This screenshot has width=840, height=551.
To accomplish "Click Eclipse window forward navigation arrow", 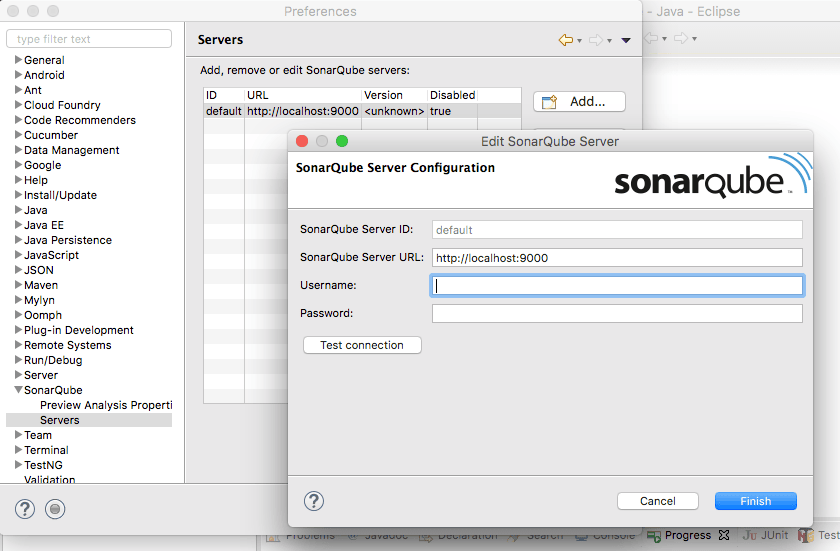I will (x=681, y=38).
